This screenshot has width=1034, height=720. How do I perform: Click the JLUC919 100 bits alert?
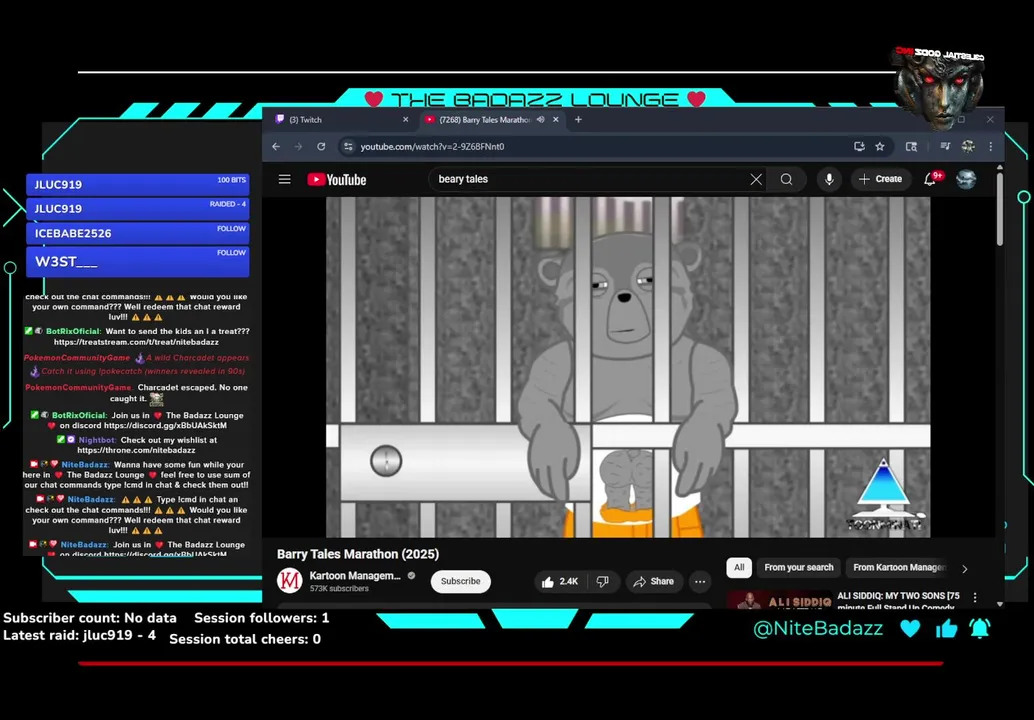[138, 184]
